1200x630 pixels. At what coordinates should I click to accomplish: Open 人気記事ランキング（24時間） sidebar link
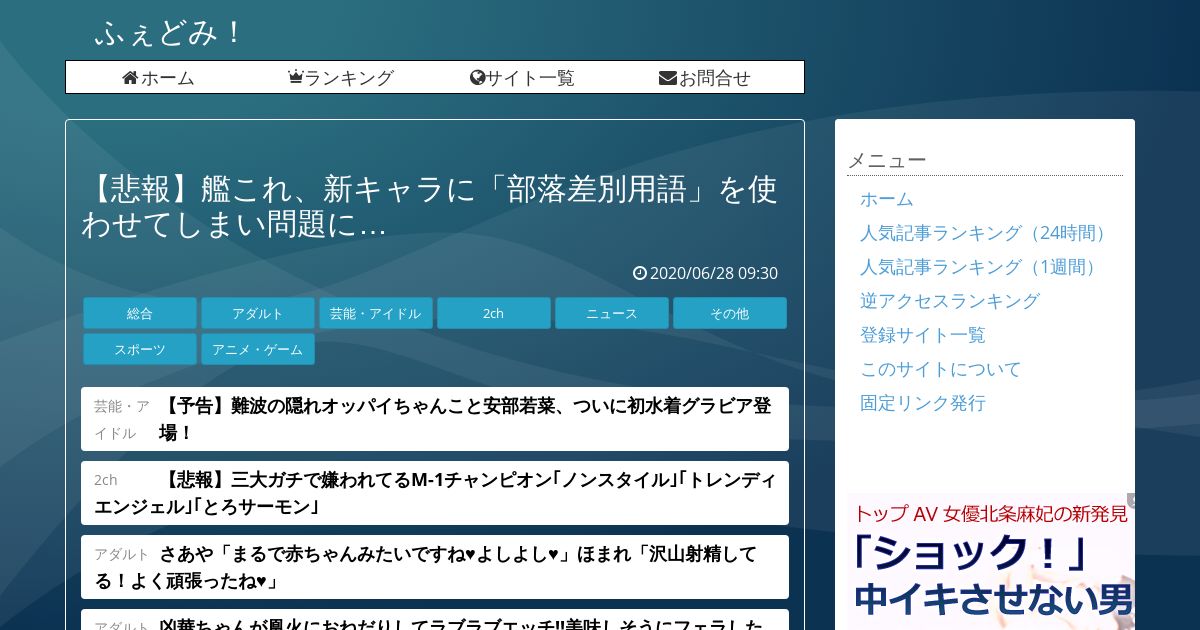[986, 233]
